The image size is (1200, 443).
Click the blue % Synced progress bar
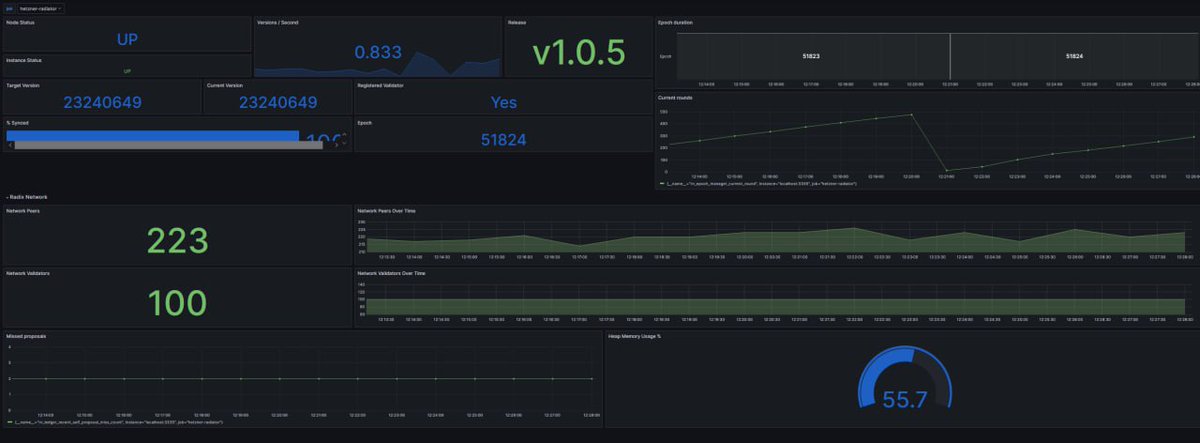pyautogui.click(x=152, y=135)
